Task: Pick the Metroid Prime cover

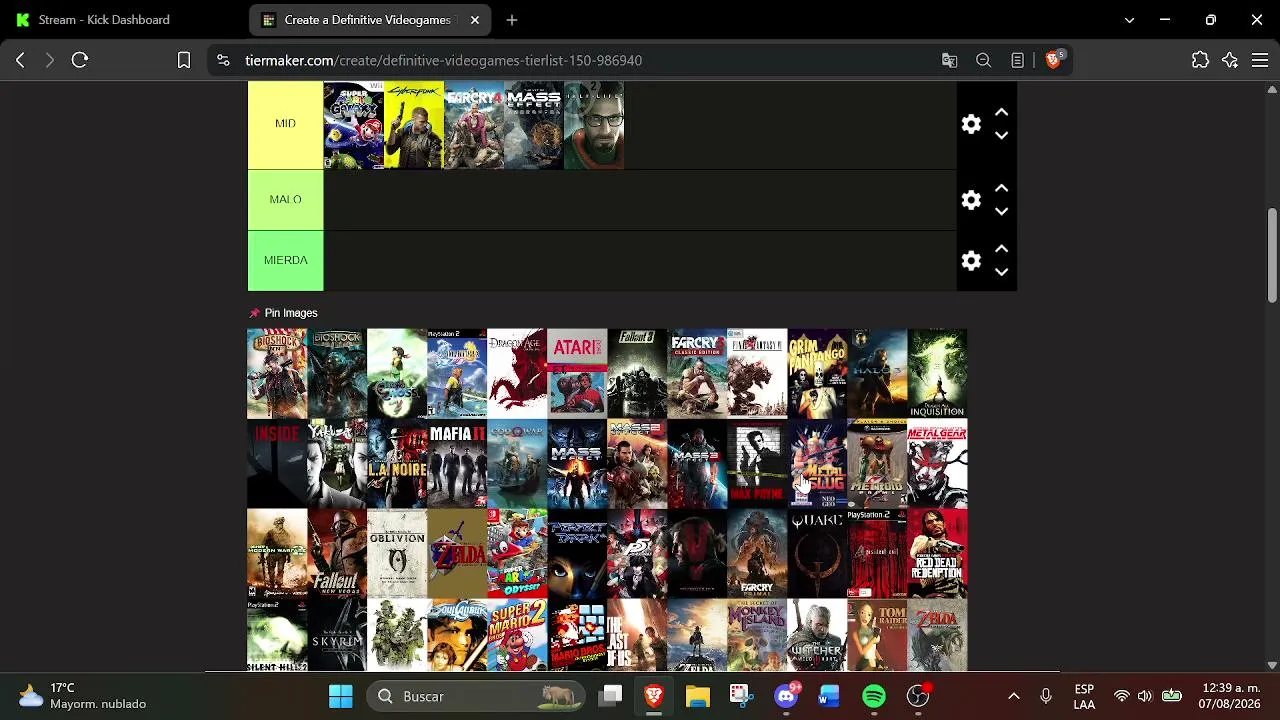Action: coord(877,463)
